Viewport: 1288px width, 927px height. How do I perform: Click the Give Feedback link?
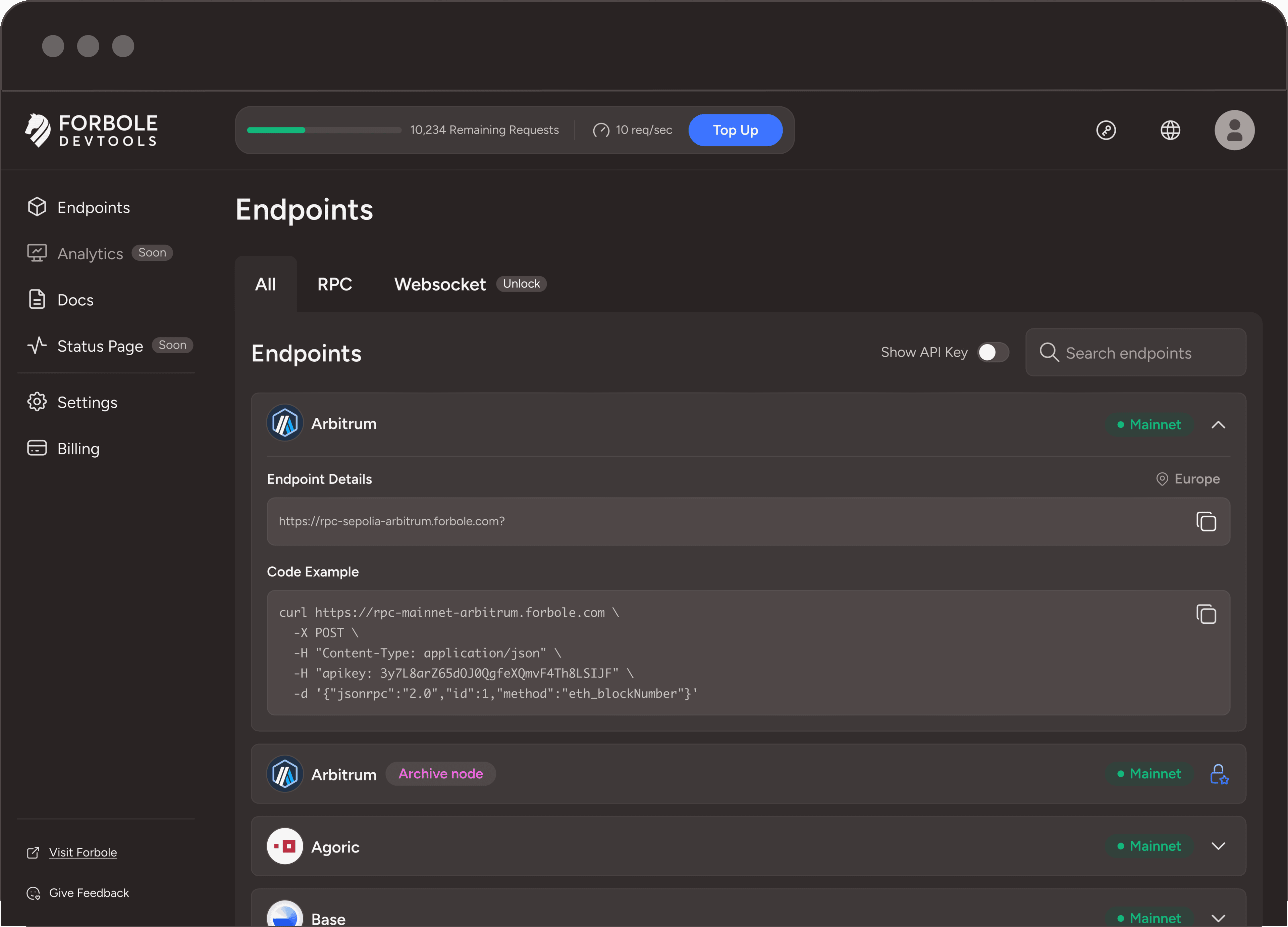[x=89, y=893]
